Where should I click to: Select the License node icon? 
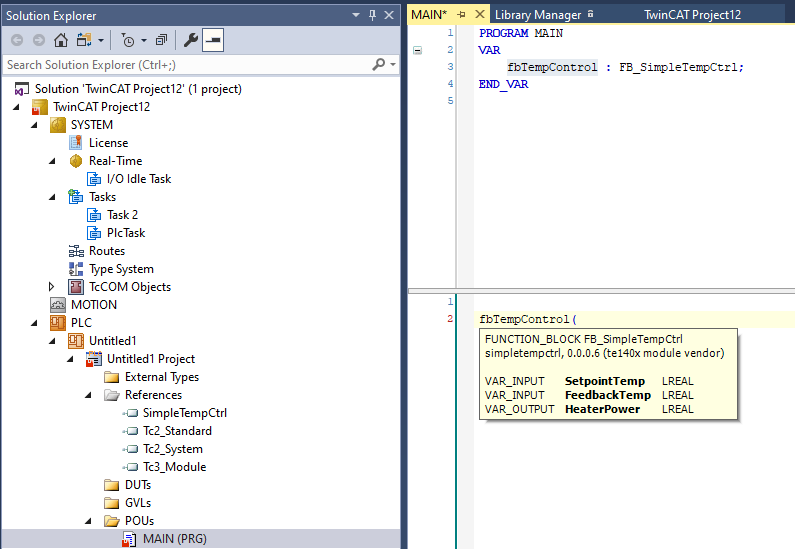tap(76, 143)
